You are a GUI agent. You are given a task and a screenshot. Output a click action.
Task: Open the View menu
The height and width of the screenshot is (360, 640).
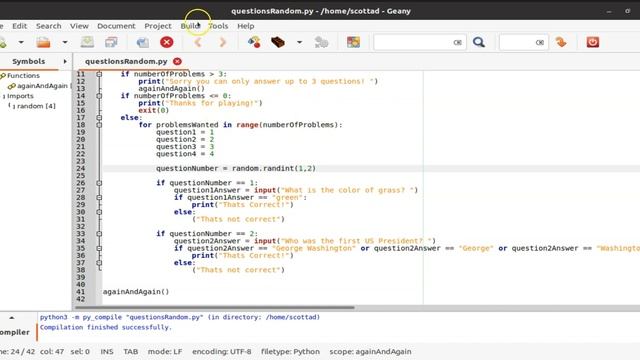click(x=79, y=26)
